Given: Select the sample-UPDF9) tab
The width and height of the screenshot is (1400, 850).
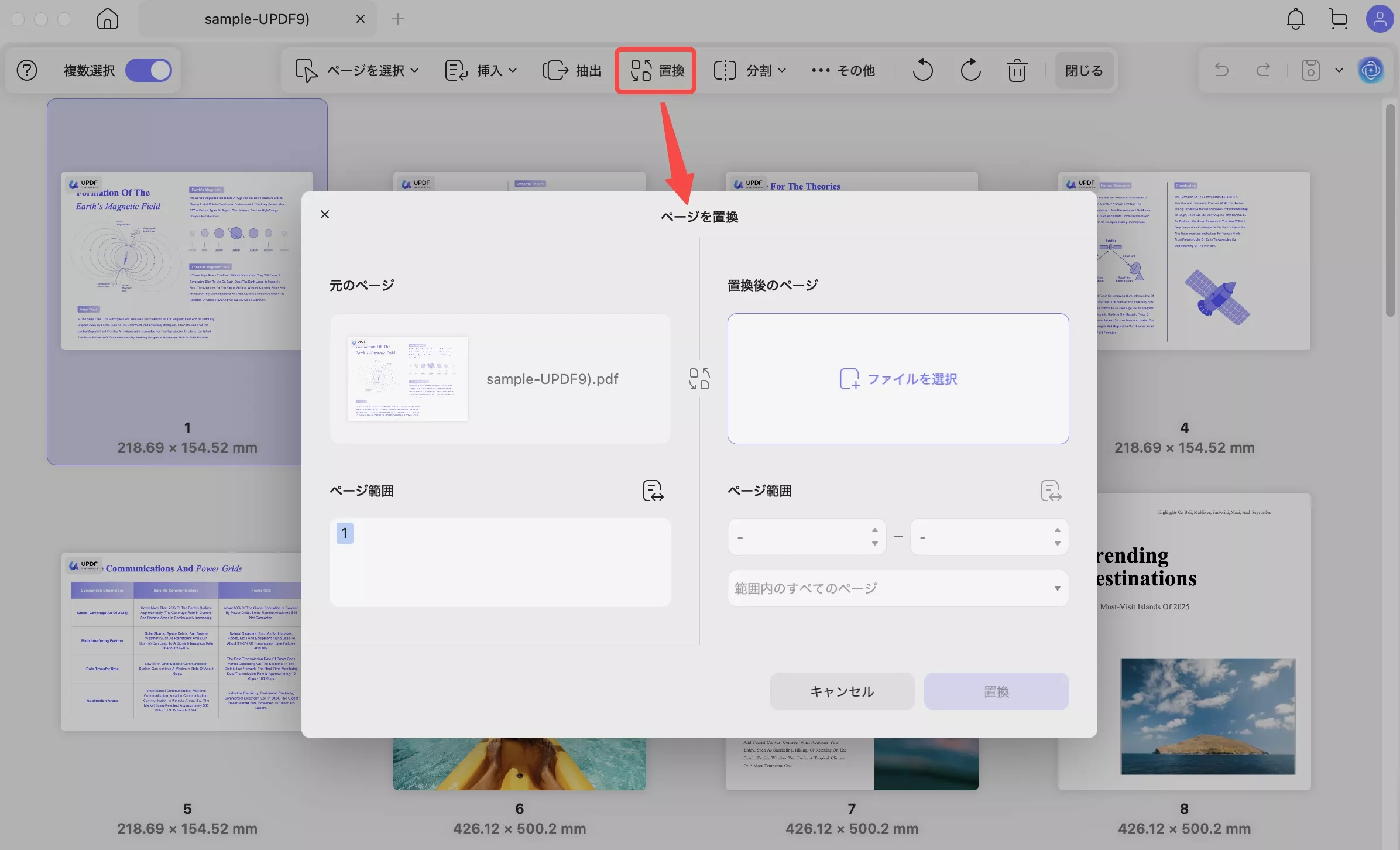Looking at the screenshot, I should pyautogui.click(x=258, y=18).
